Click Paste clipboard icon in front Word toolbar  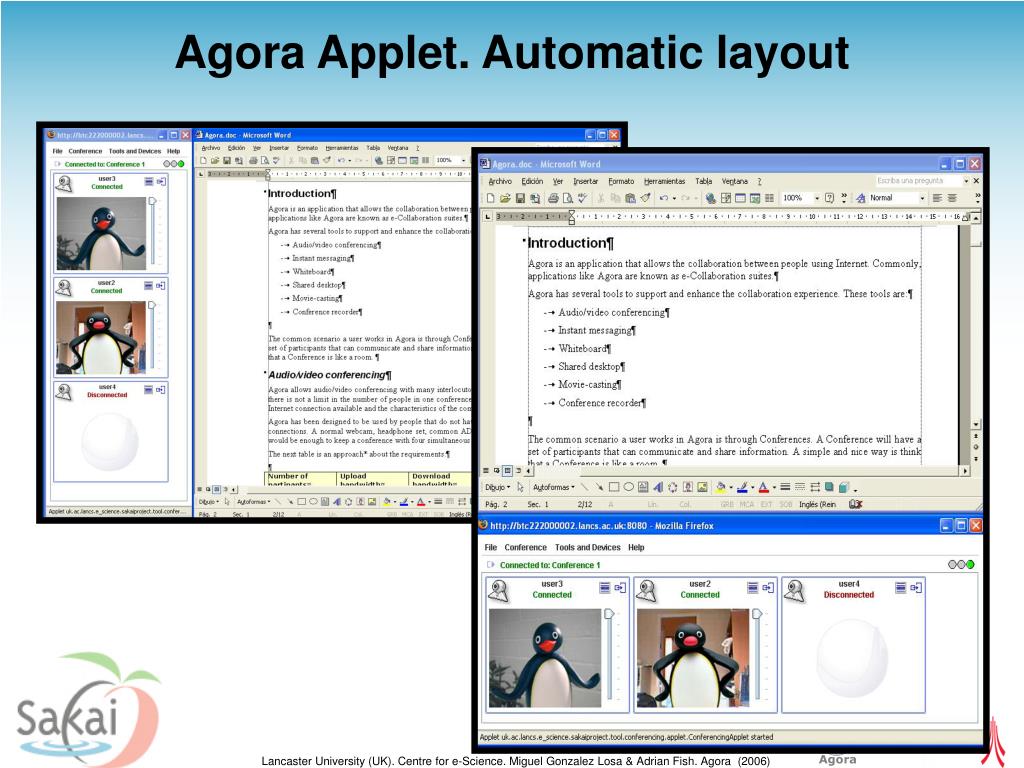pos(631,198)
